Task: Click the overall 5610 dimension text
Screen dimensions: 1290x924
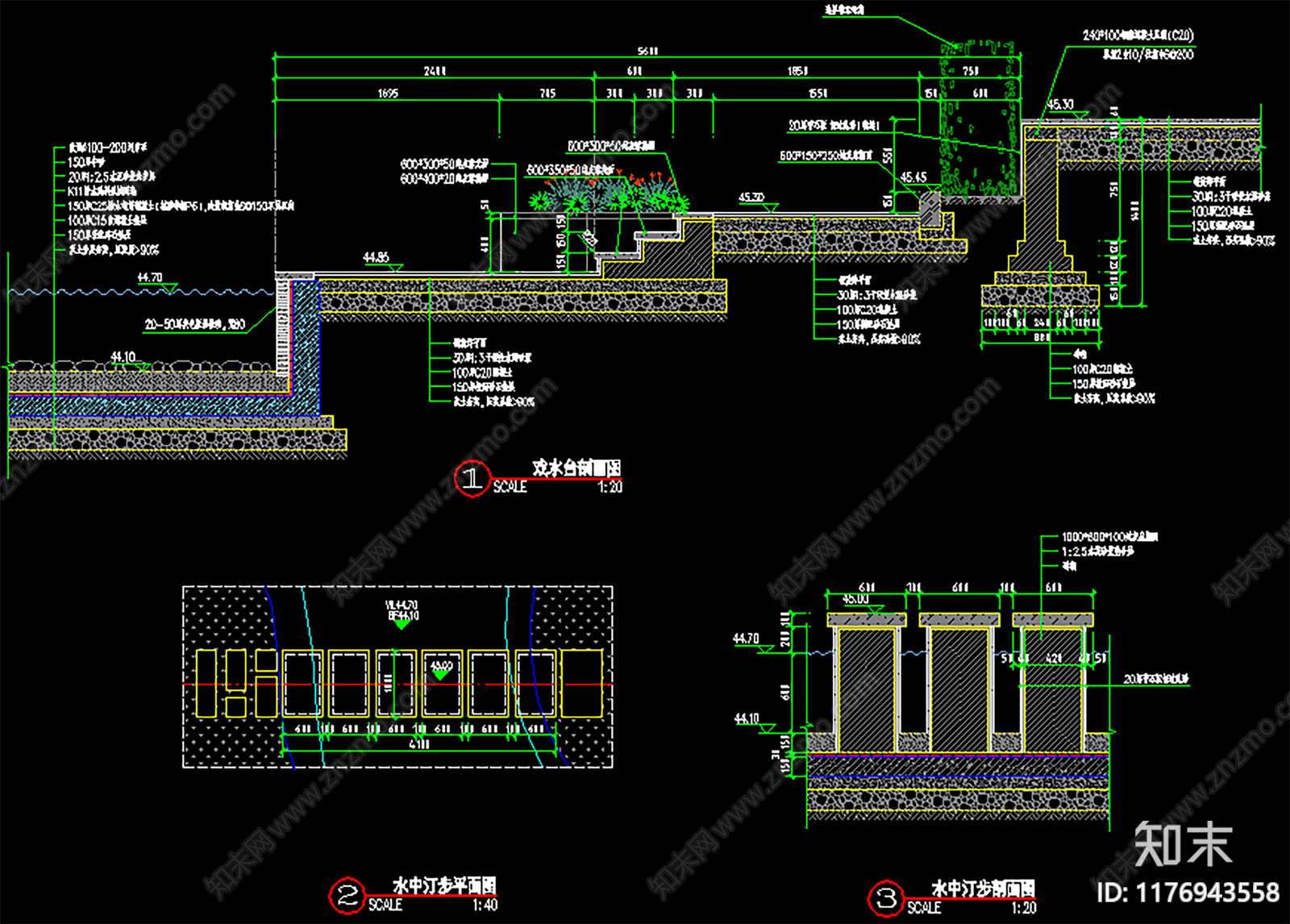Action: pyautogui.click(x=647, y=51)
